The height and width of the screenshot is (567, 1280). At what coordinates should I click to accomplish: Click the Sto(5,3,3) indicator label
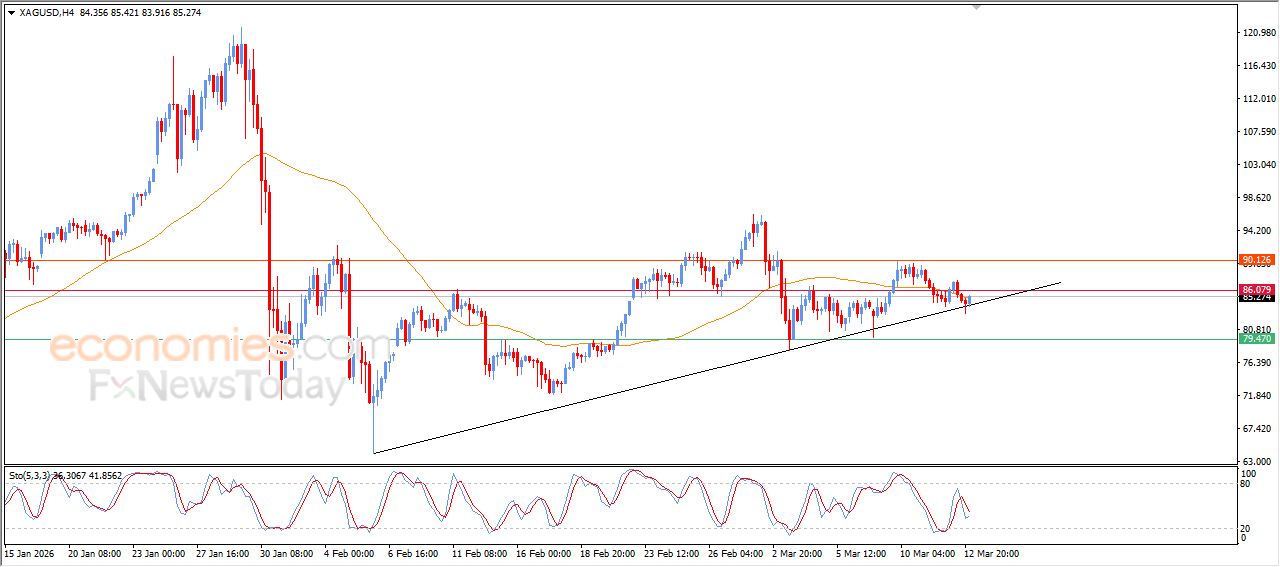coord(37,476)
